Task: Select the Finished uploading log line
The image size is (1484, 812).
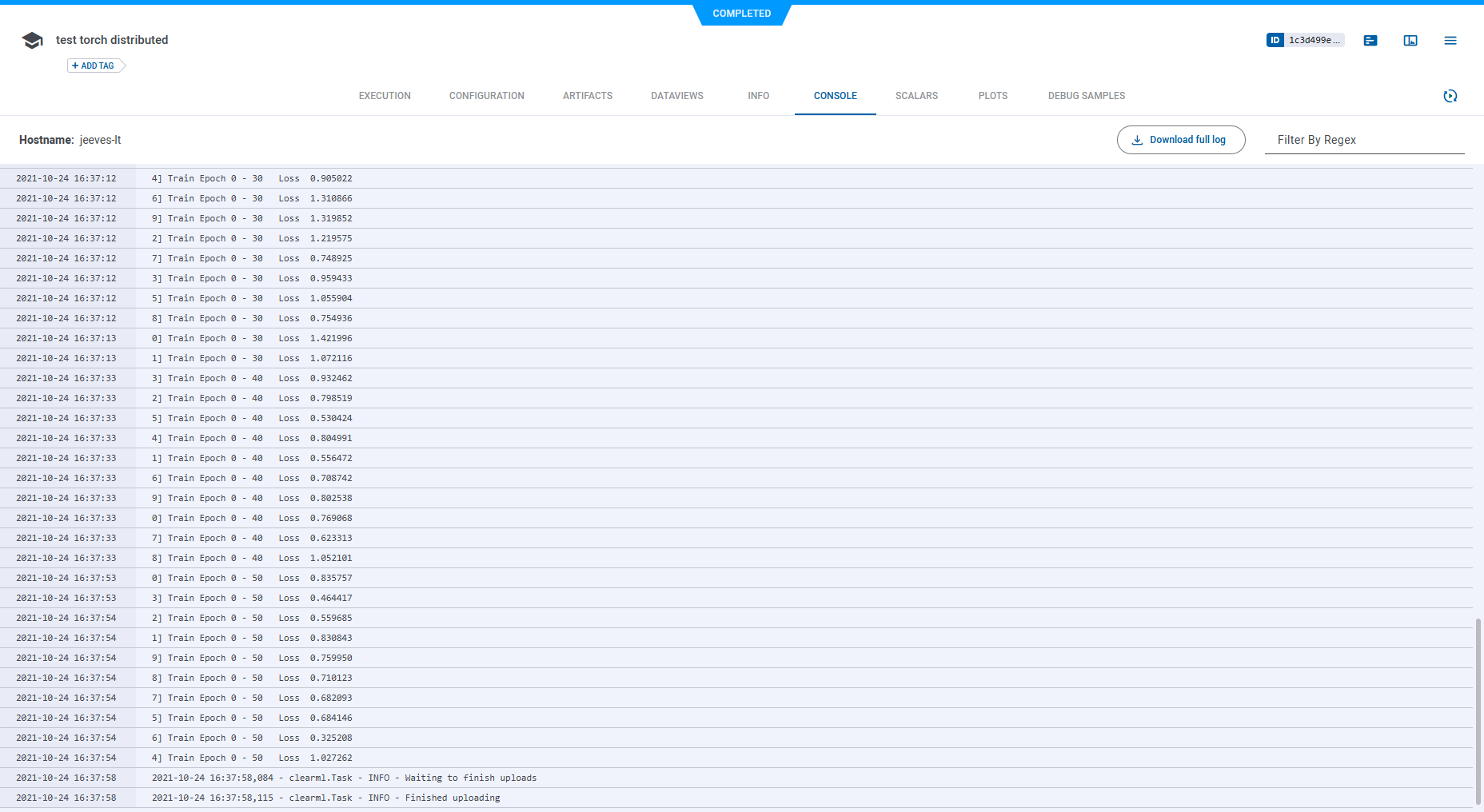Action: (x=326, y=797)
